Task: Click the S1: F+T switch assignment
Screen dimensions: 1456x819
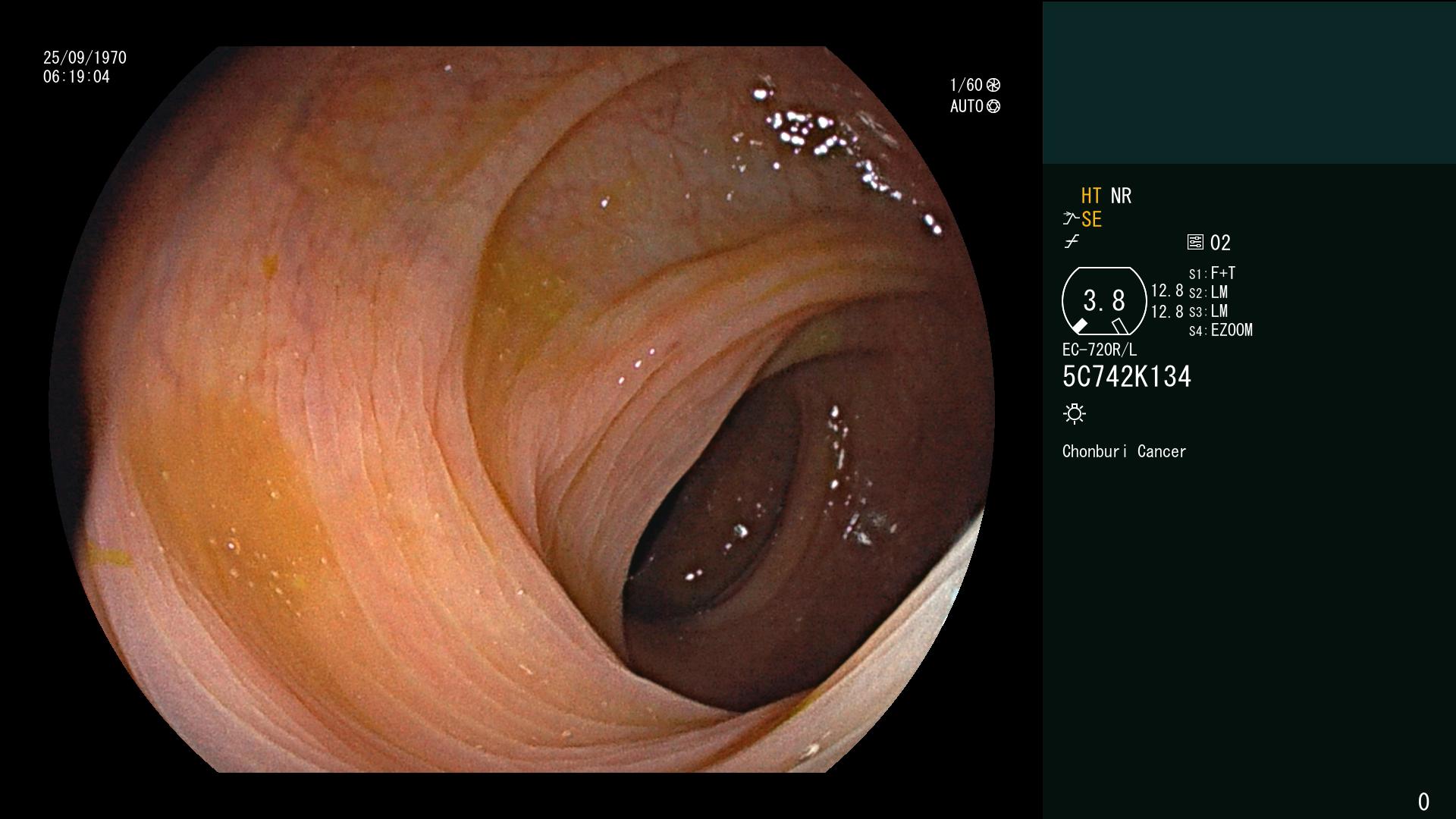Action: tap(1212, 273)
